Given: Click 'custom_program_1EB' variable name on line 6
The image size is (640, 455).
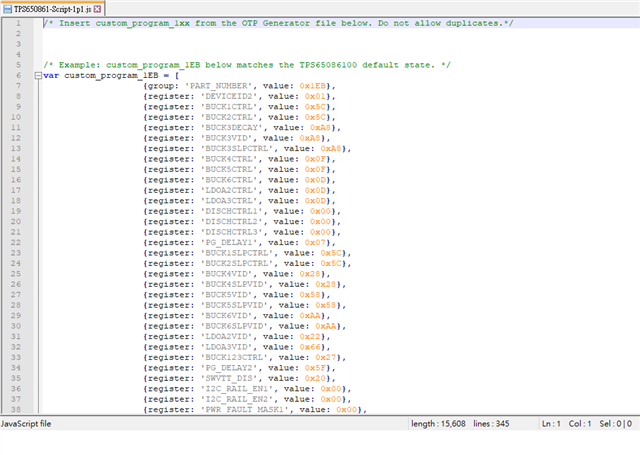Looking at the screenshot, I should point(111,75).
